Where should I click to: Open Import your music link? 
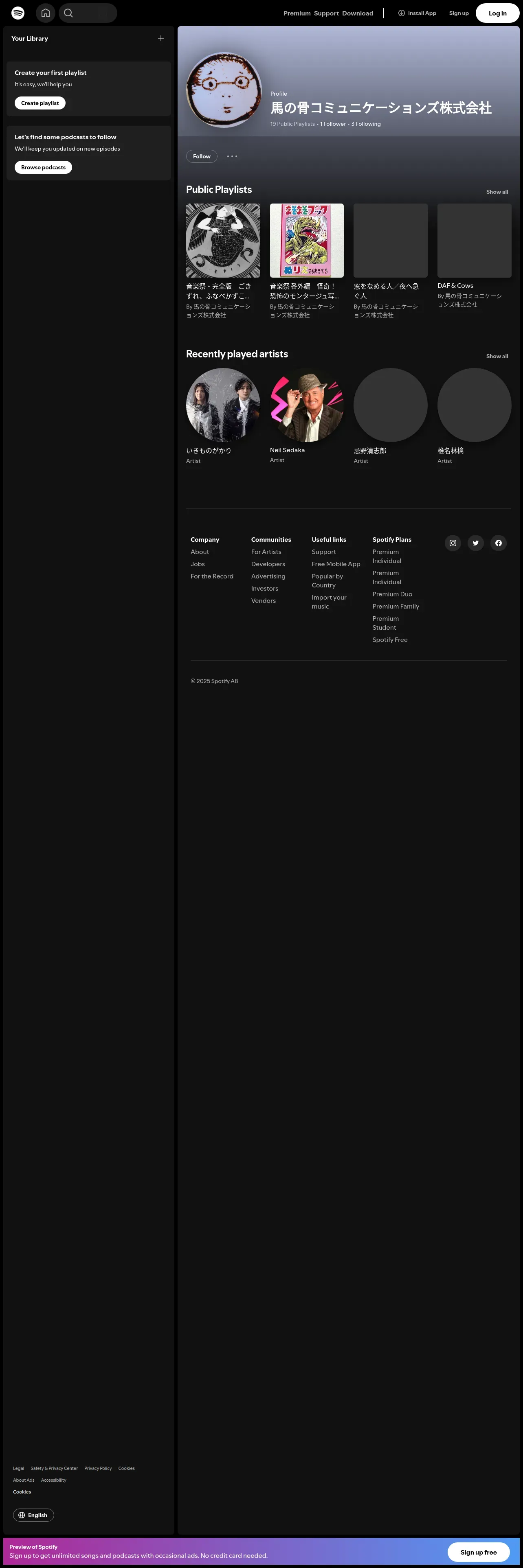(330, 602)
